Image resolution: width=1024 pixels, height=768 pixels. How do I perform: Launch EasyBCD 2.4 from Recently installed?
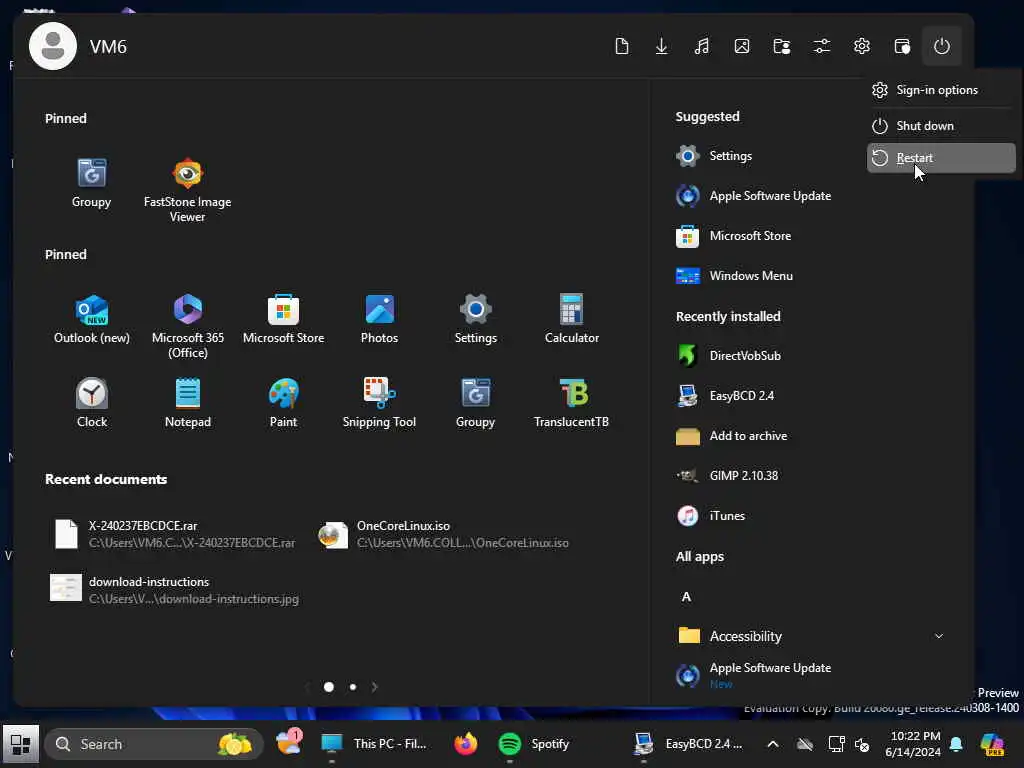pyautogui.click(x=725, y=396)
